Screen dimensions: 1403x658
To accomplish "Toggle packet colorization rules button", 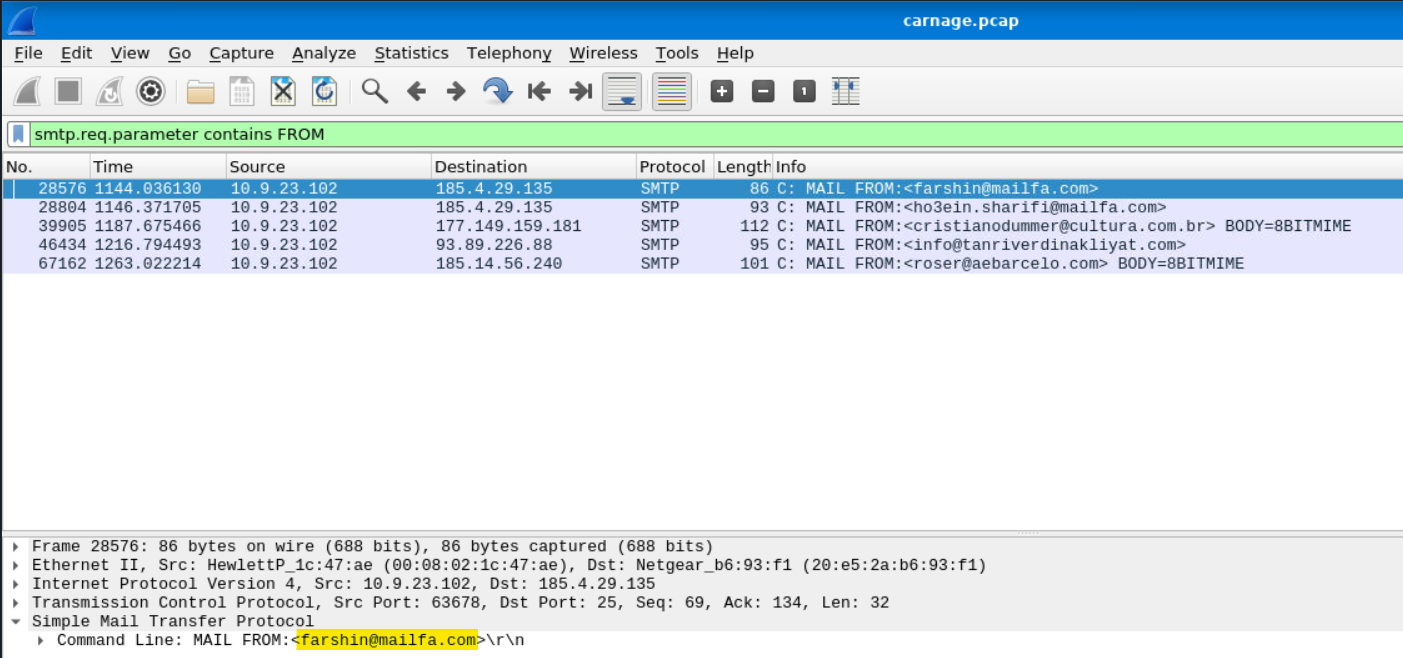I will pyautogui.click(x=672, y=92).
